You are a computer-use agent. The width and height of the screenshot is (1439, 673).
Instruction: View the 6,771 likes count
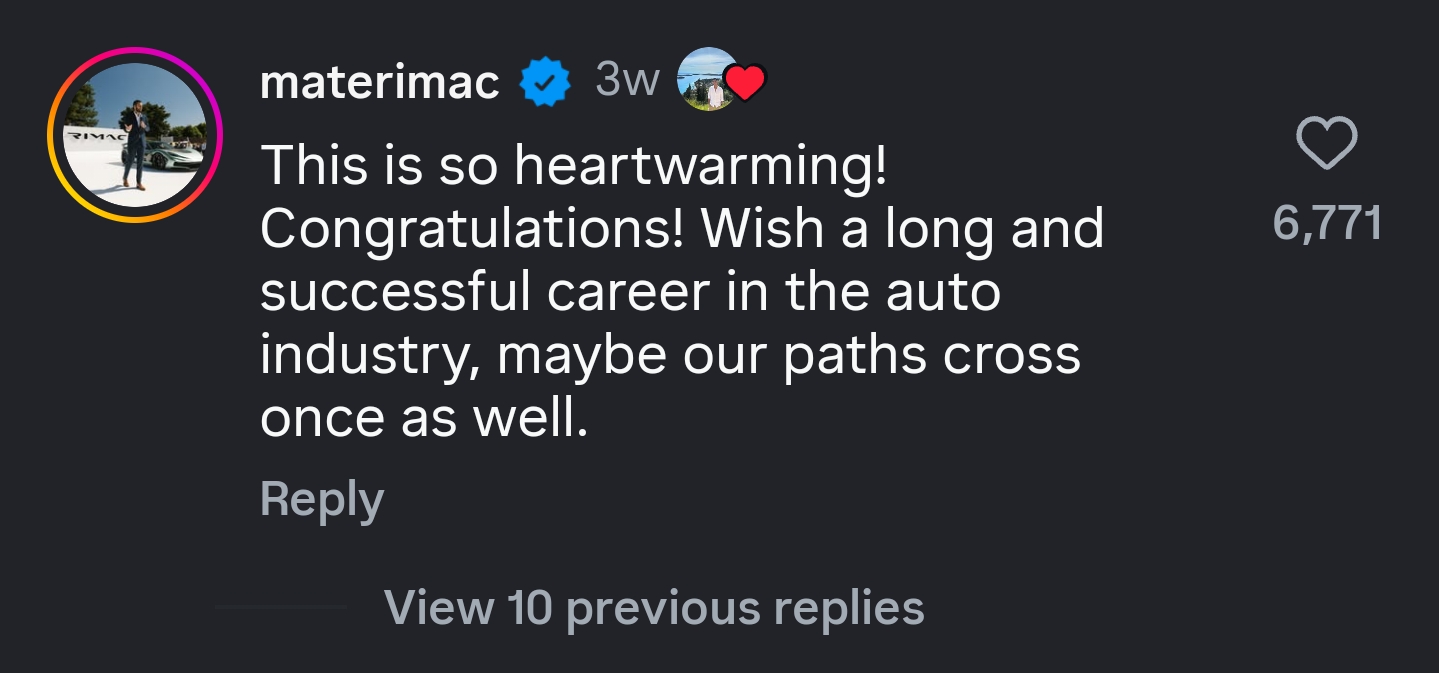point(1326,222)
